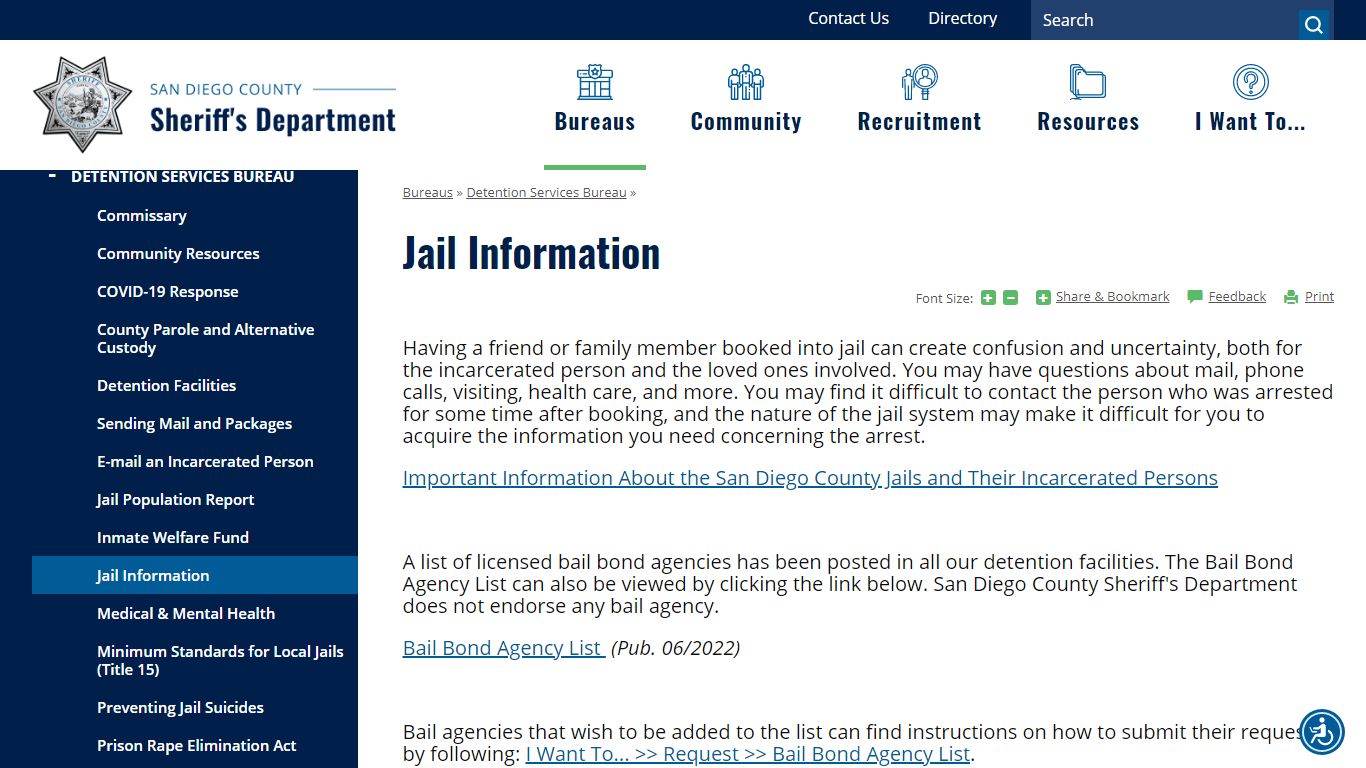Click into the Search field
The image size is (1366, 768).
(x=1164, y=20)
